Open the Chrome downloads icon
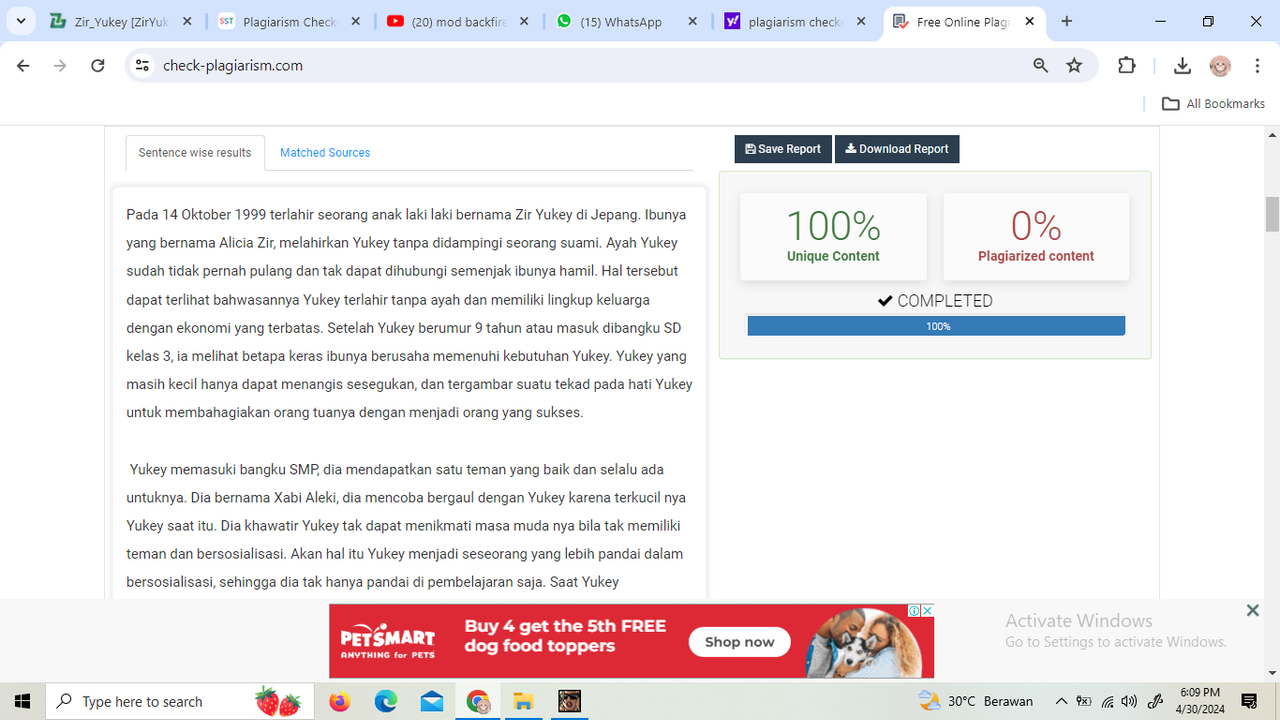Image resolution: width=1280 pixels, height=720 pixels. [x=1182, y=66]
